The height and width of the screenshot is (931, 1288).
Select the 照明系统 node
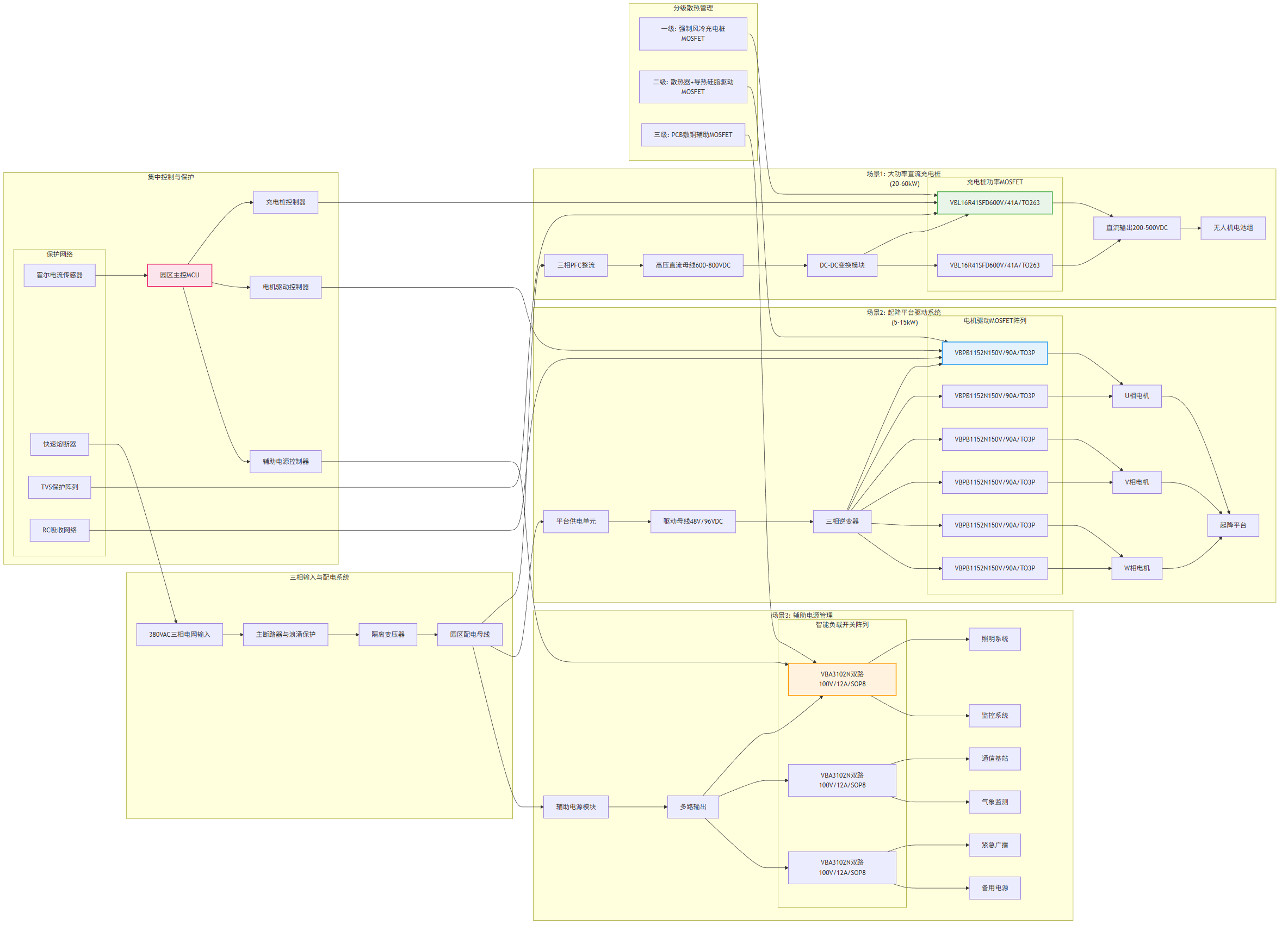click(994, 639)
